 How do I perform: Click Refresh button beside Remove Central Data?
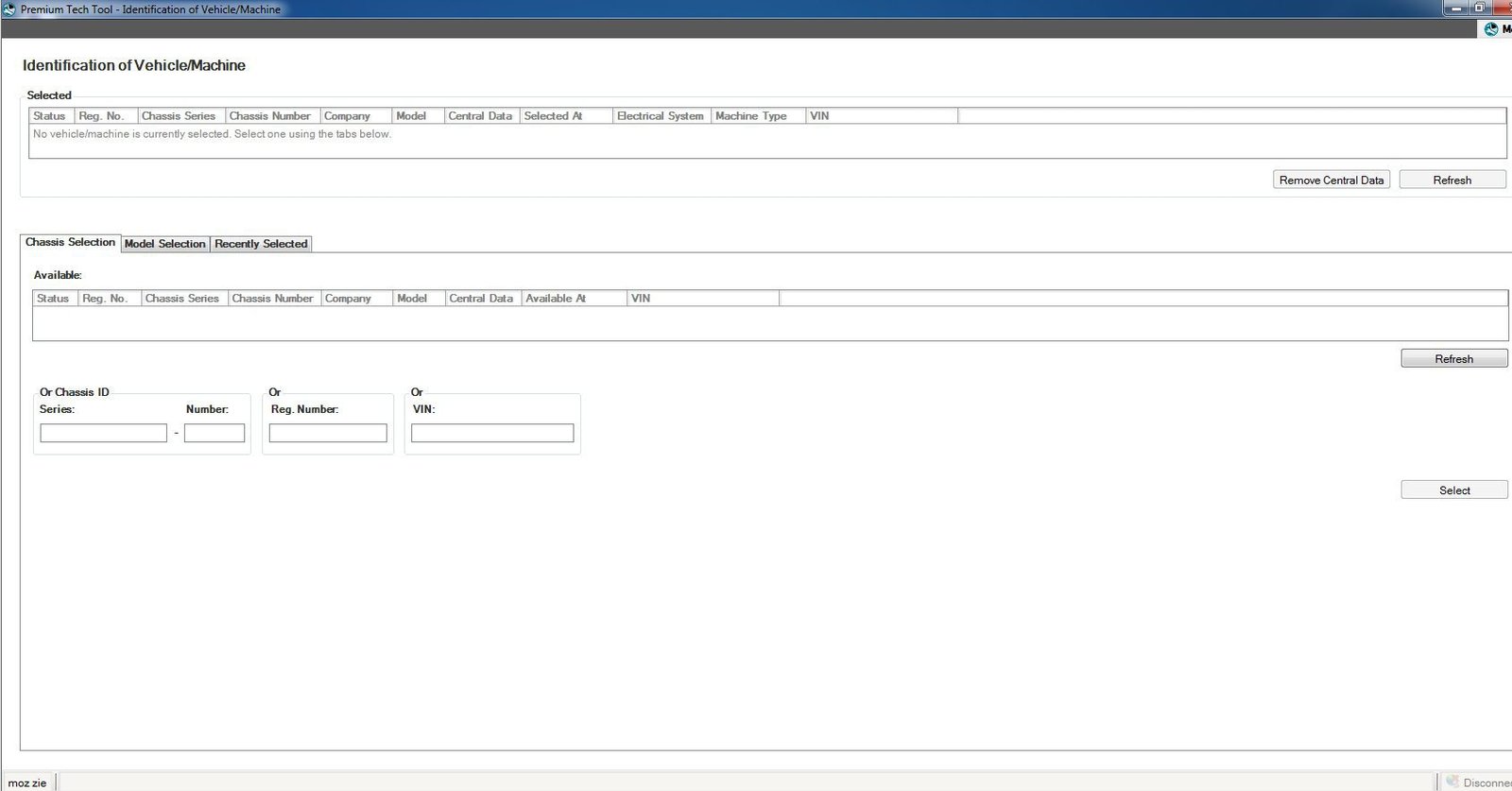(x=1452, y=181)
